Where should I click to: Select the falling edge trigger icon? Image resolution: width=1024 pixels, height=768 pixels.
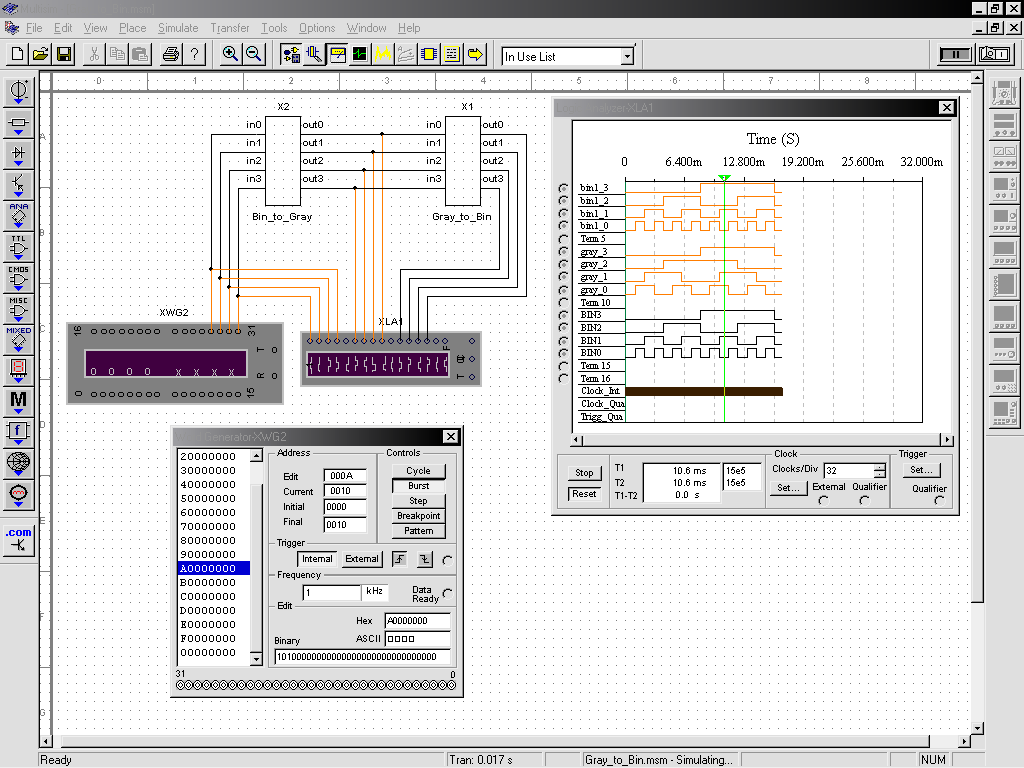click(424, 559)
